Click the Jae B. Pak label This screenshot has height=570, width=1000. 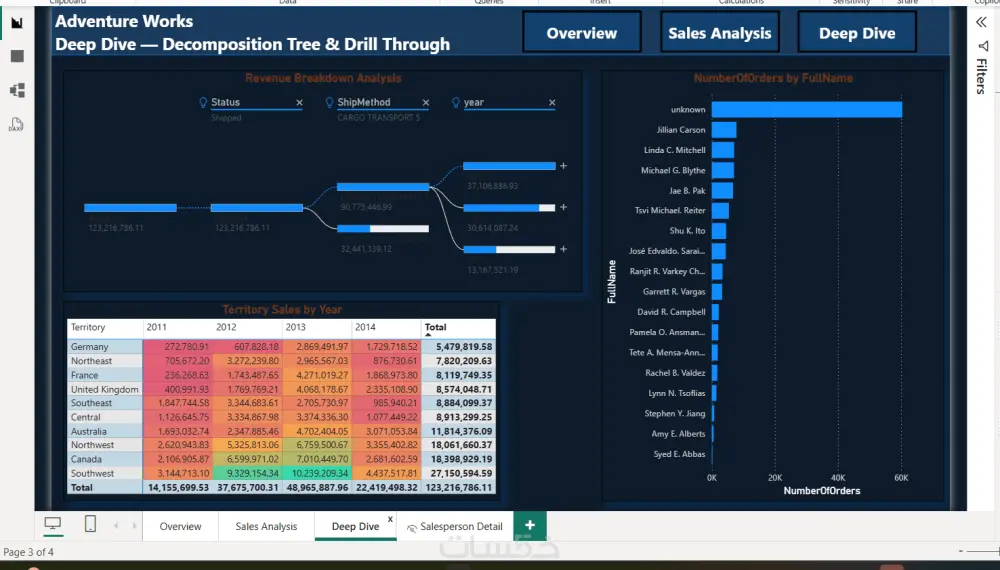687,191
